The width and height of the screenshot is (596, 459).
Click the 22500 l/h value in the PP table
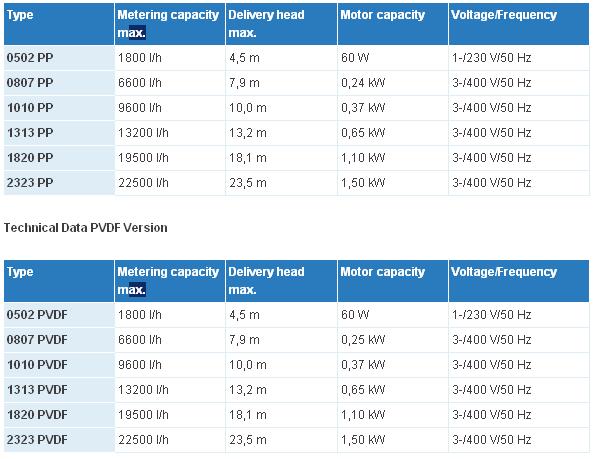[x=143, y=183]
